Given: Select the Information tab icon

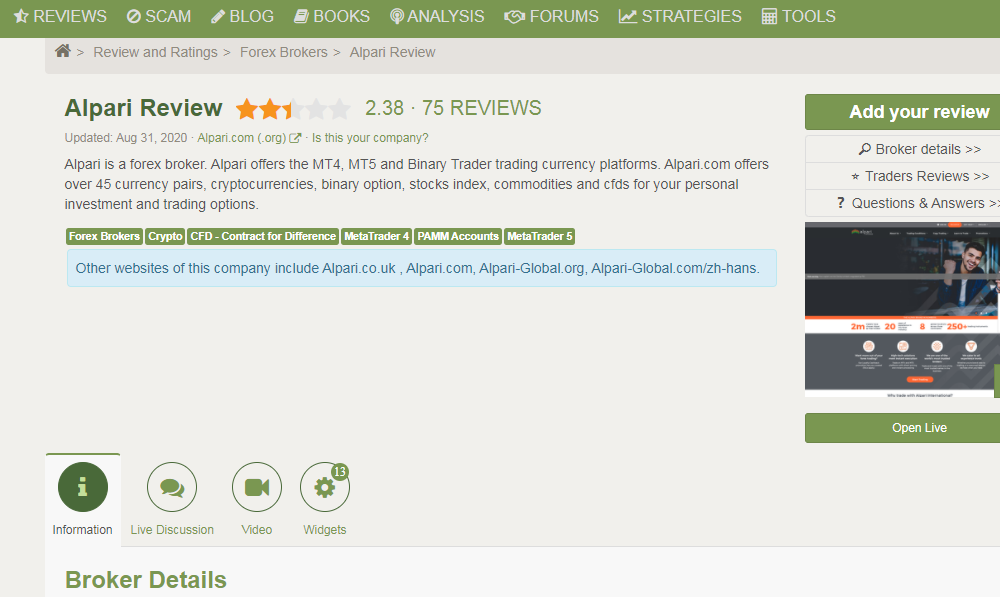Looking at the screenshot, I should (83, 487).
